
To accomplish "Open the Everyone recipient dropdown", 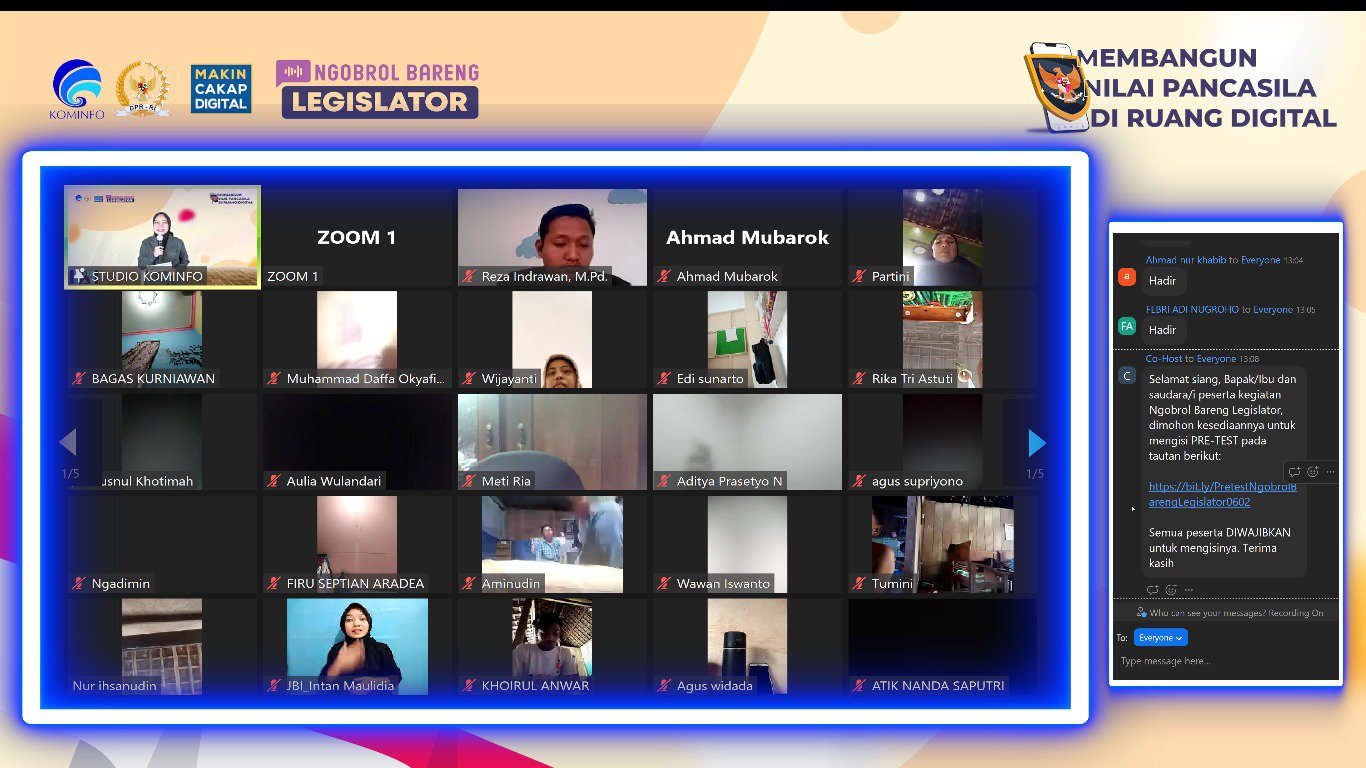I will 1160,637.
